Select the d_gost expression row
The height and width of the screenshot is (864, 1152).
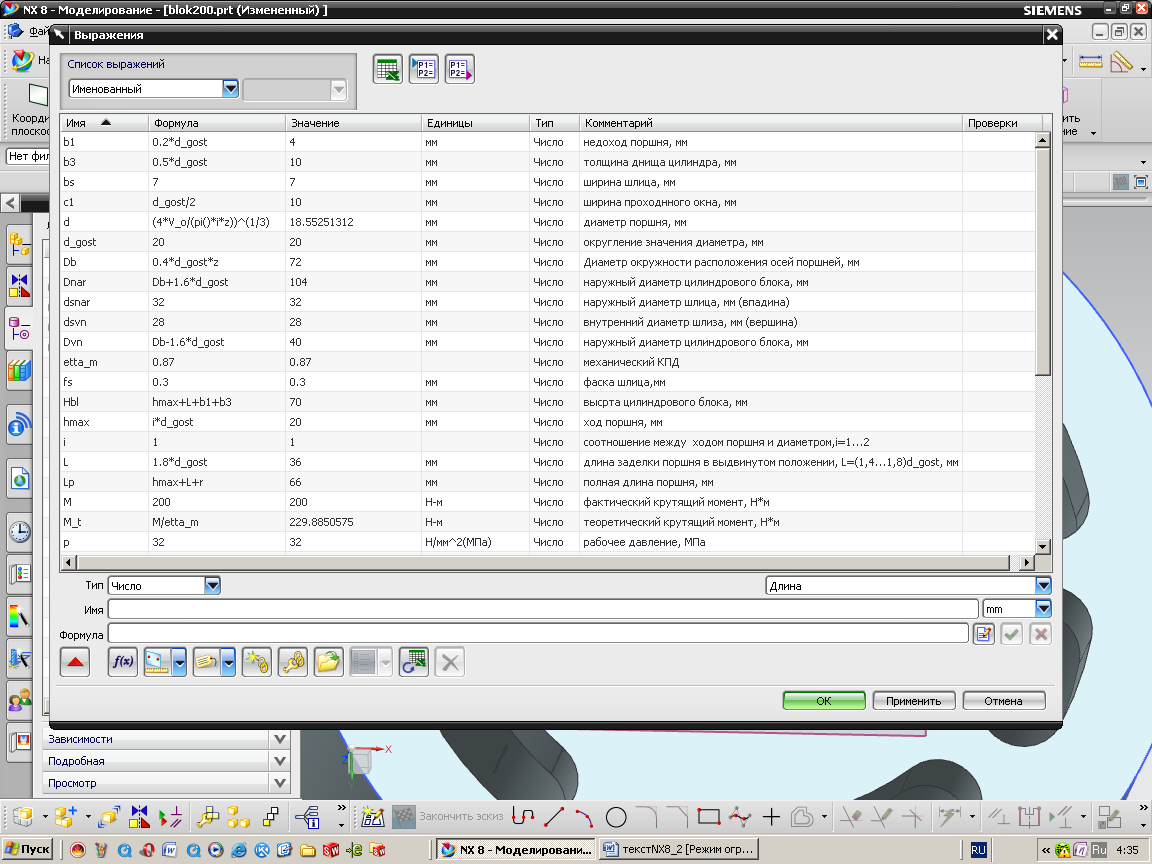click(547, 242)
